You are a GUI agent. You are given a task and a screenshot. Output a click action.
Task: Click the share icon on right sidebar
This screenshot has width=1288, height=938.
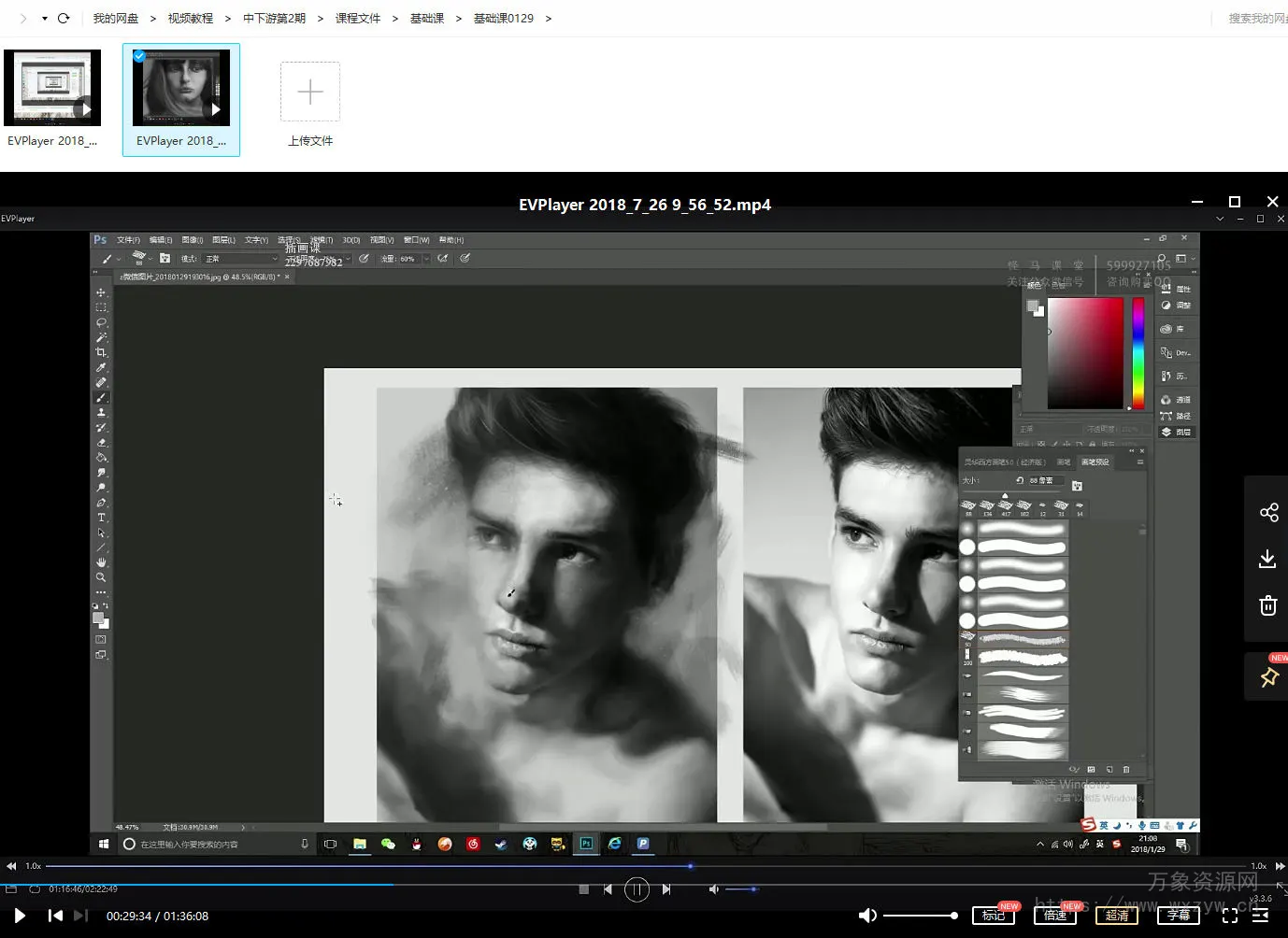(1268, 512)
